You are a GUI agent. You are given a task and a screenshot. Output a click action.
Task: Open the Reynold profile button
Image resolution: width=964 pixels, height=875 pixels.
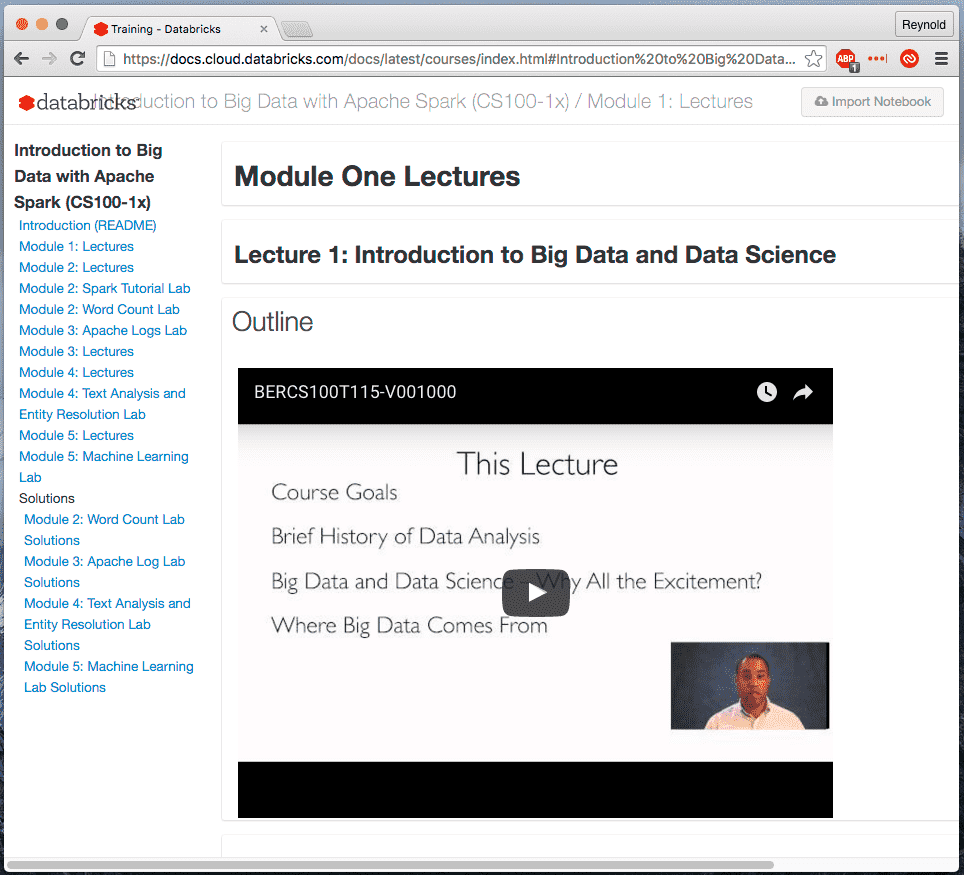pos(922,25)
